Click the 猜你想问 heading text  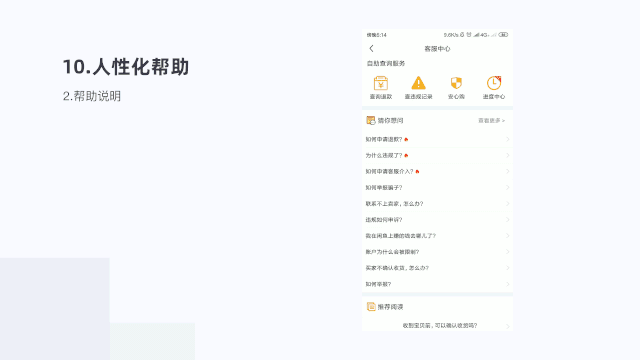[390, 120]
